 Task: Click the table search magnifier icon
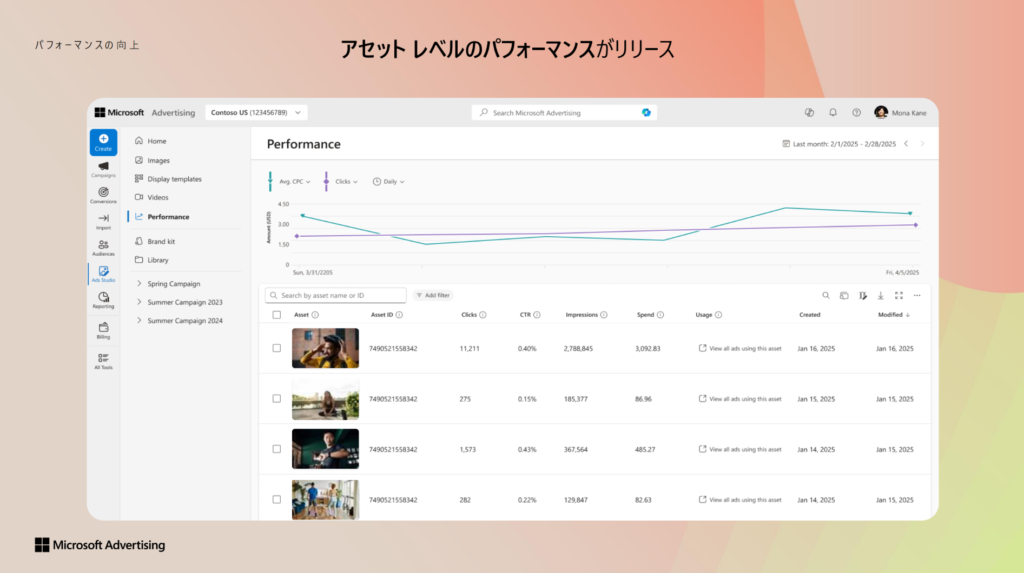click(825, 295)
